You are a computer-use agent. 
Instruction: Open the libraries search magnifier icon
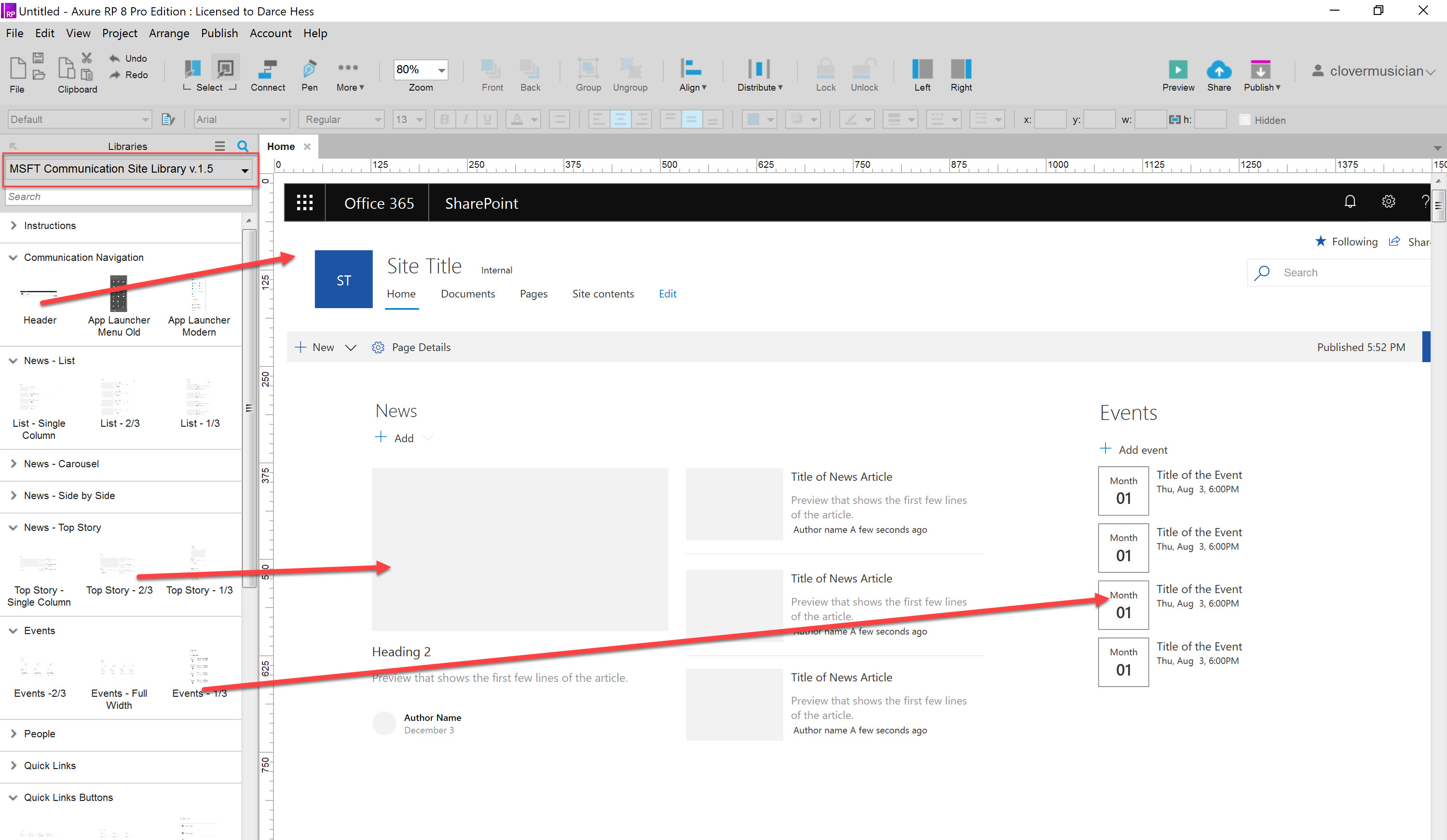coord(243,147)
